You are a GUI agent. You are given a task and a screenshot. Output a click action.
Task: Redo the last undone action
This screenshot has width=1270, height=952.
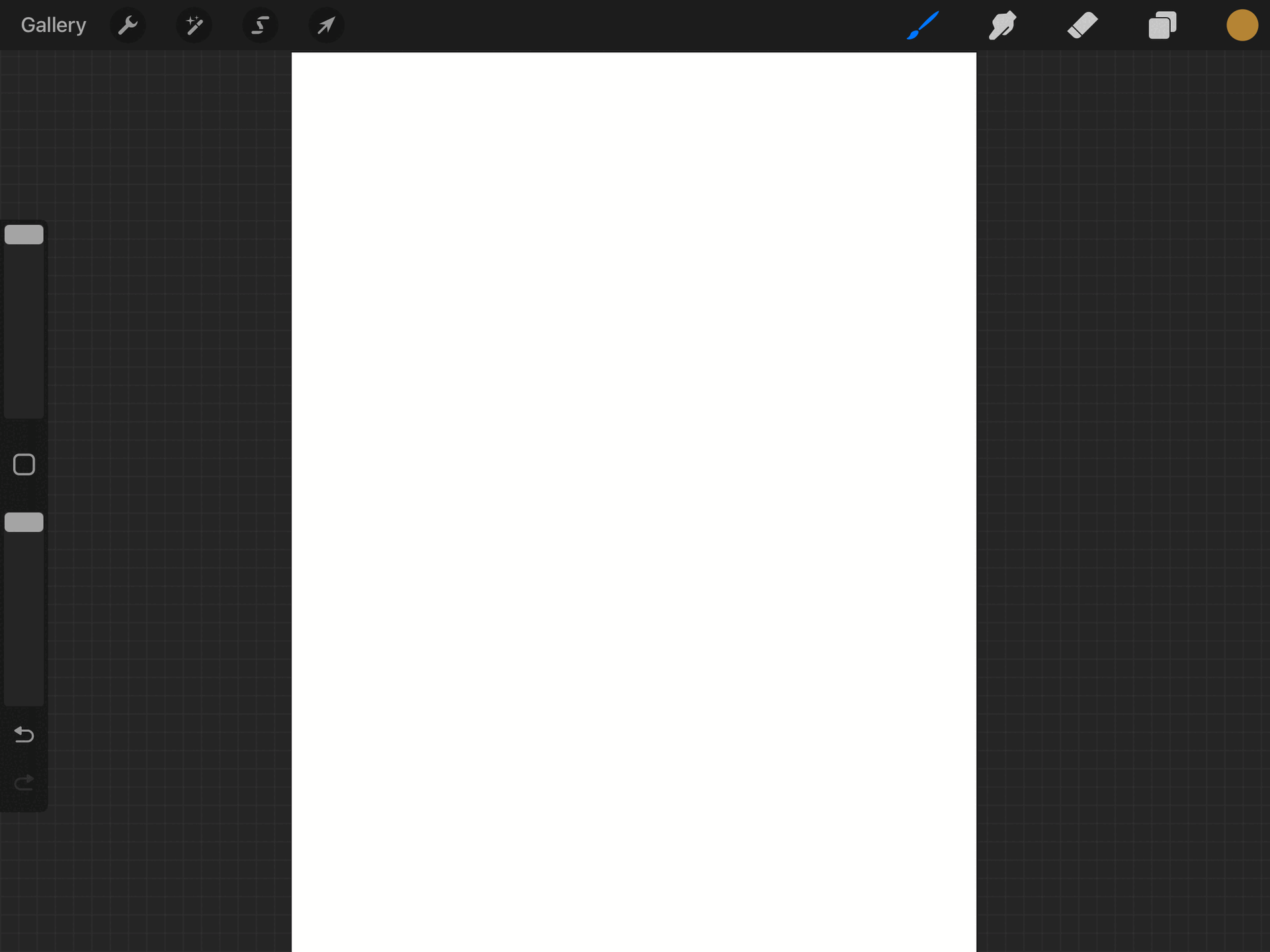(x=24, y=783)
